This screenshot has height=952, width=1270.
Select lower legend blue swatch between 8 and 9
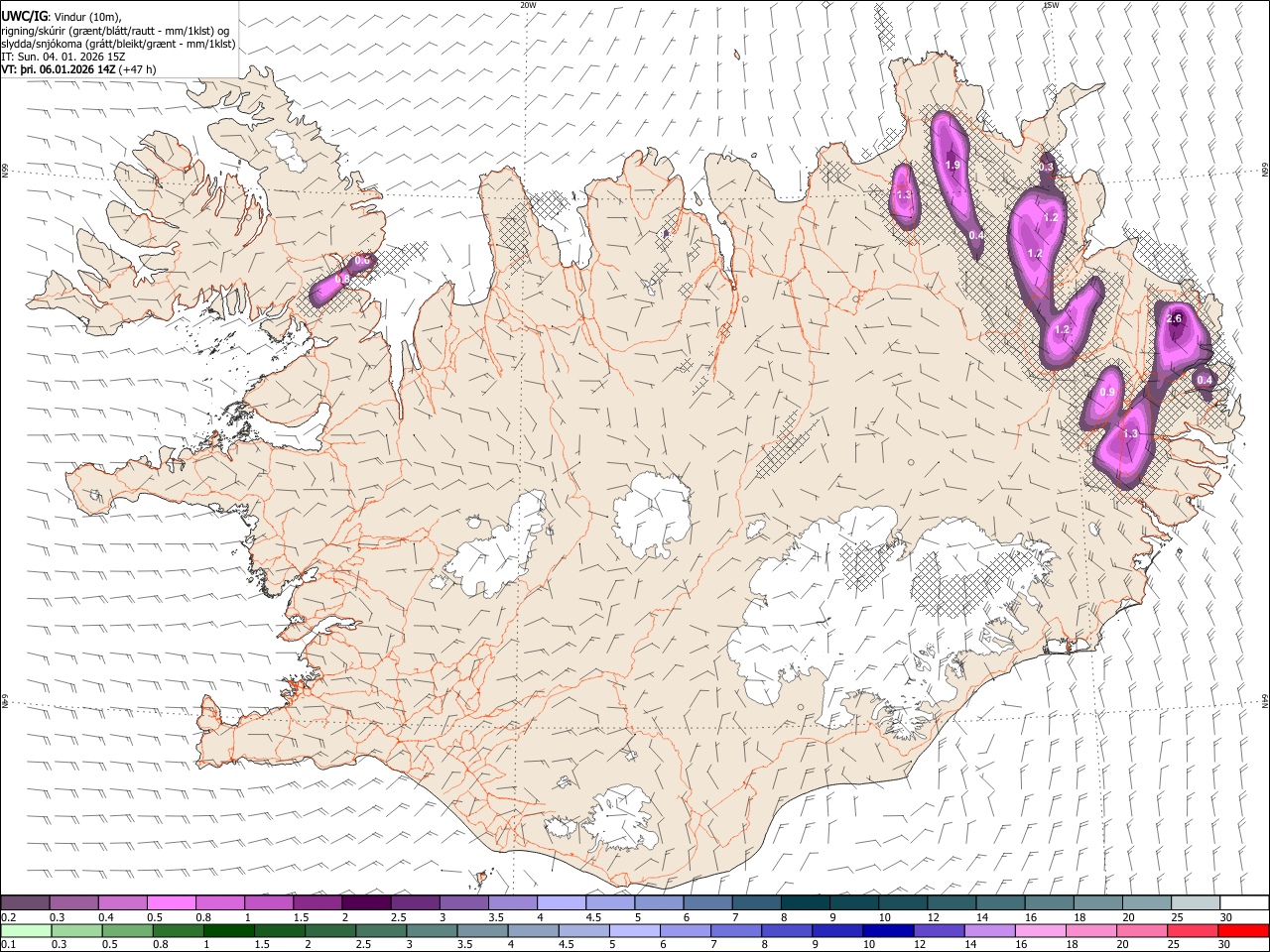tap(787, 930)
